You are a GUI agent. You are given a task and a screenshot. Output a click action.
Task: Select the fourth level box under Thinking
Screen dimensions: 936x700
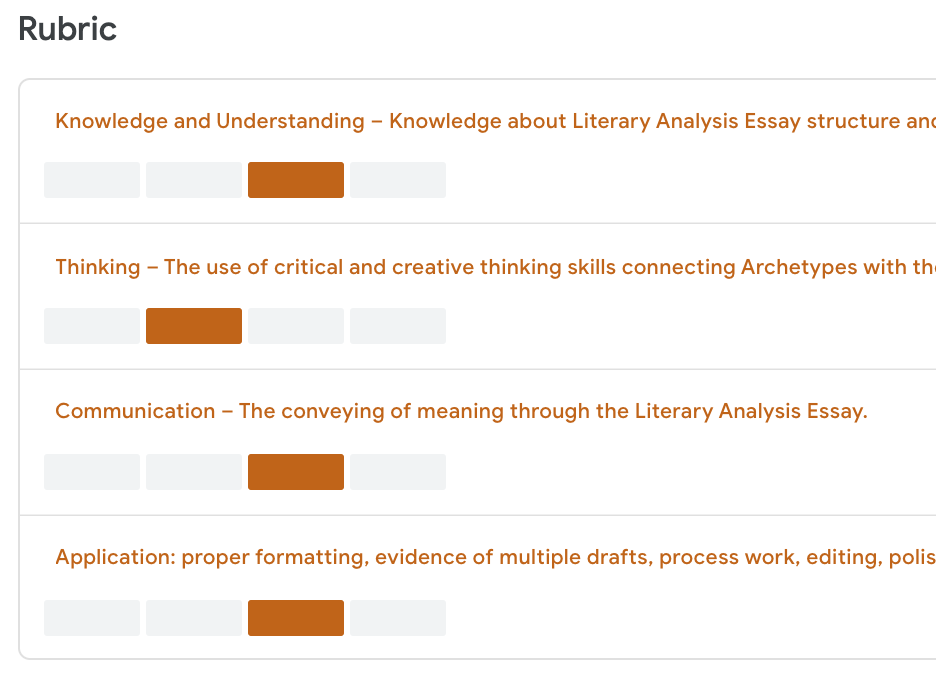(398, 326)
